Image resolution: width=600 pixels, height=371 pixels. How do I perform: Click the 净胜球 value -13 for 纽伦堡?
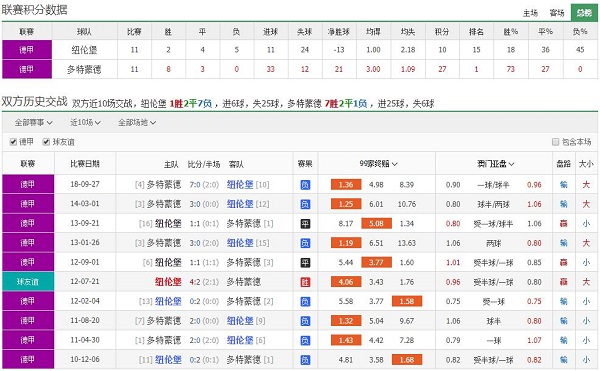339,50
